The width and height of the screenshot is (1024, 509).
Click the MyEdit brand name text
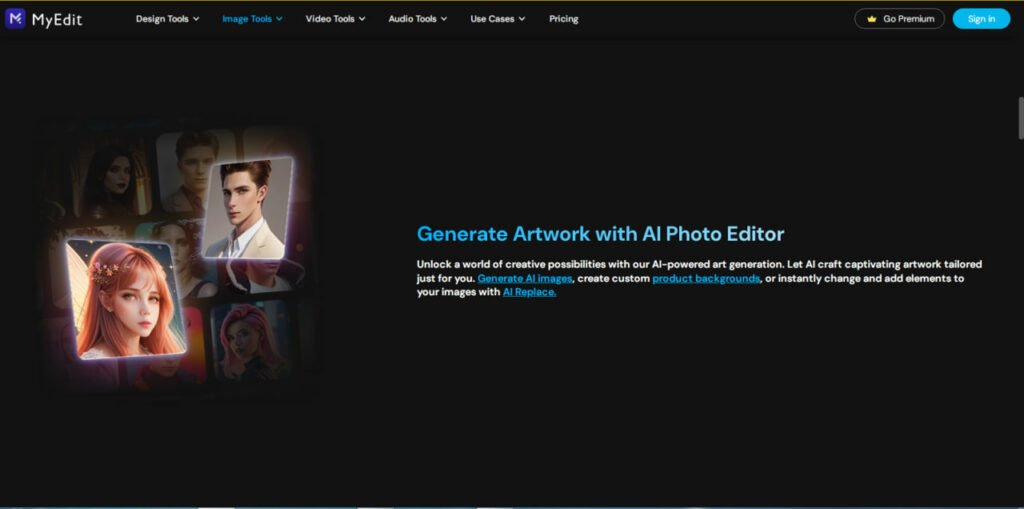57,19
